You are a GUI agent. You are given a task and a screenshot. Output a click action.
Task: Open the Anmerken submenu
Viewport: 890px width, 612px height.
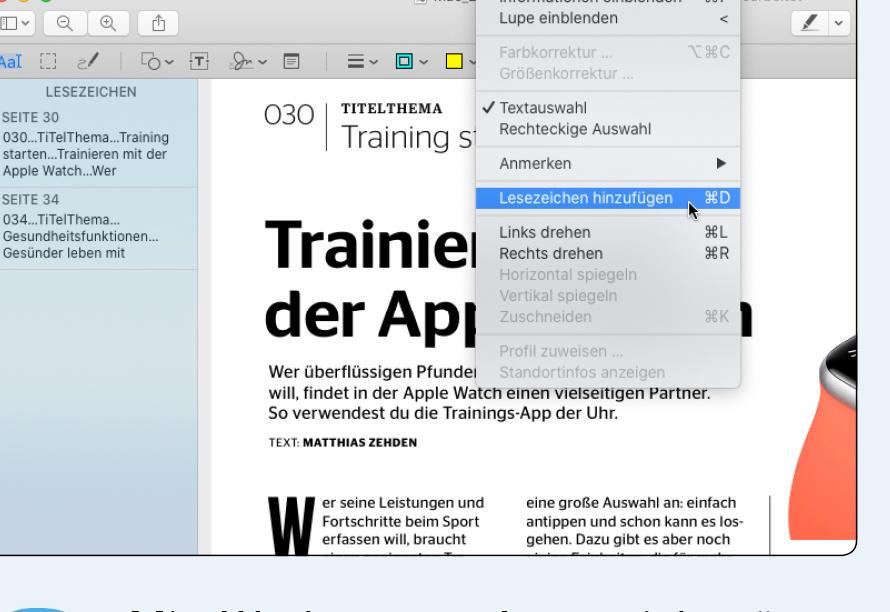click(x=608, y=164)
